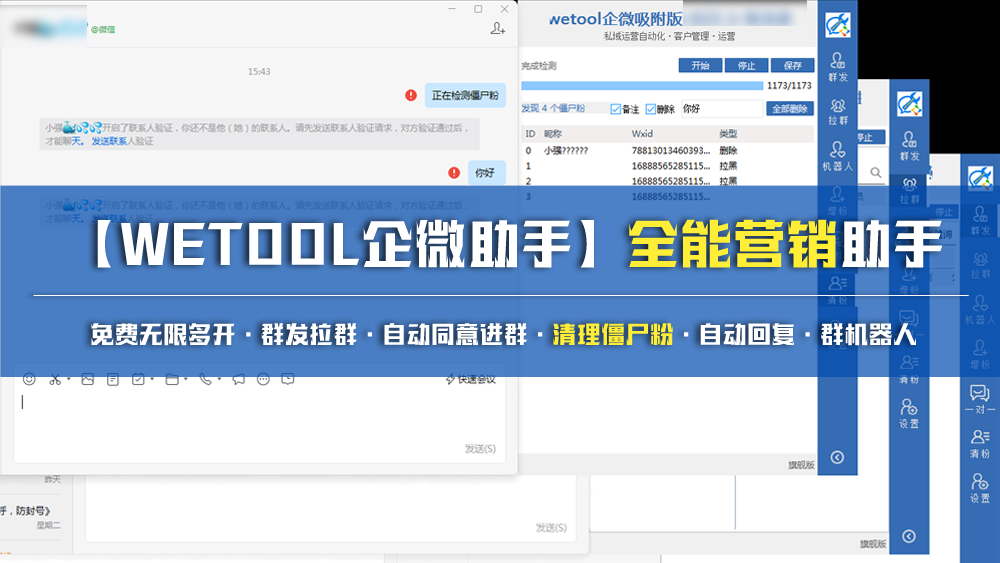The image size is (1000, 563).
Task: Open 拉群 in first wetool sidebar
Action: [837, 111]
